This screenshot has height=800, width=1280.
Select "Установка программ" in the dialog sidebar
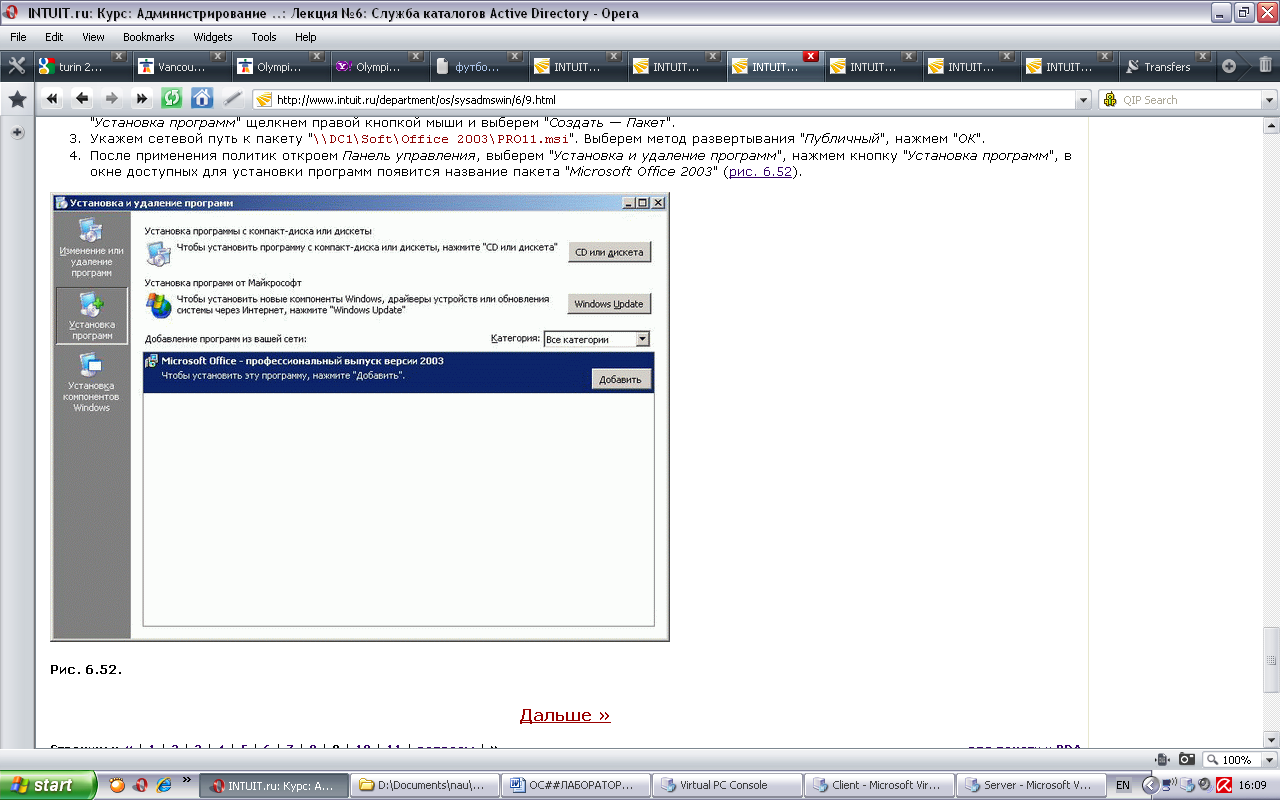tap(91, 316)
